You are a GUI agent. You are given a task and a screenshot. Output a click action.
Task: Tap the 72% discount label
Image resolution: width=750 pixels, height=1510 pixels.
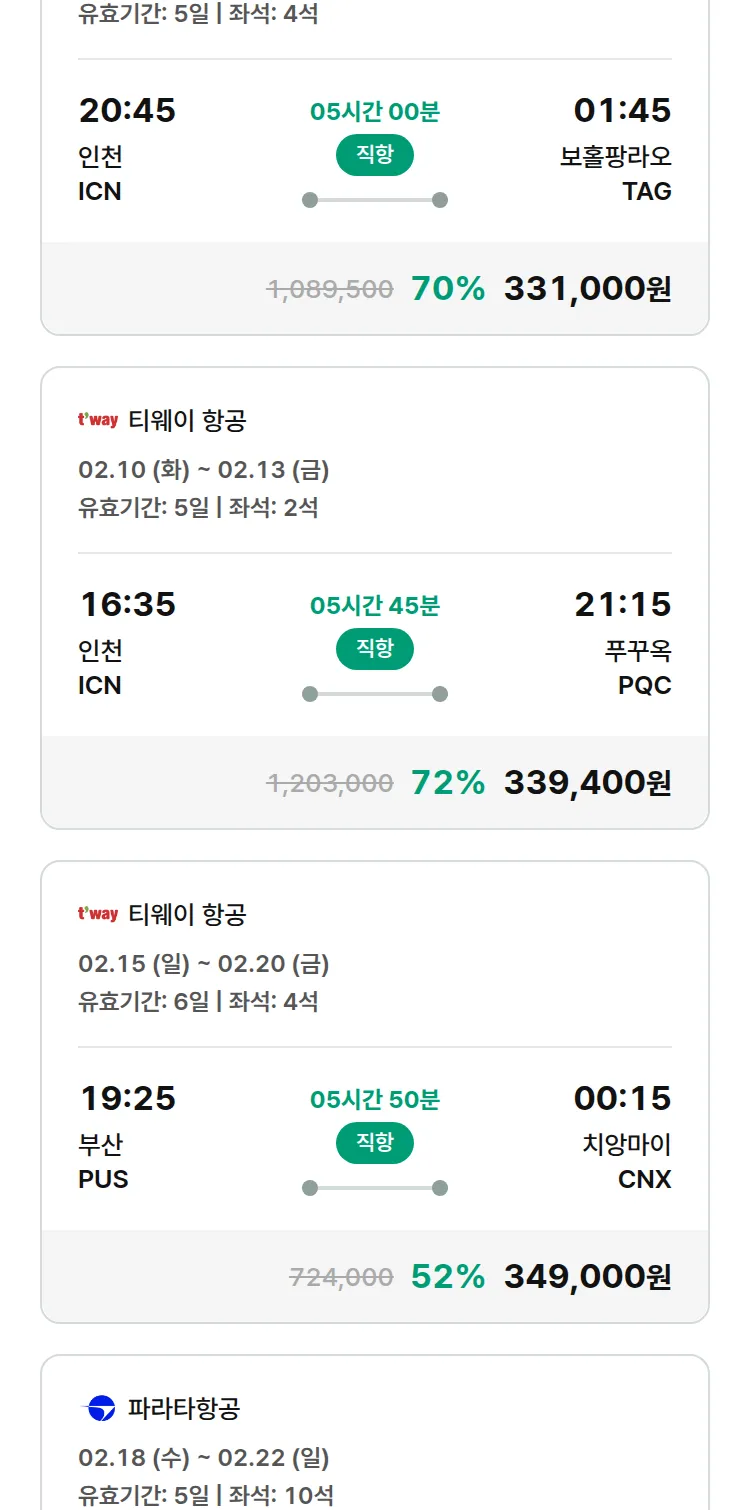(x=448, y=783)
